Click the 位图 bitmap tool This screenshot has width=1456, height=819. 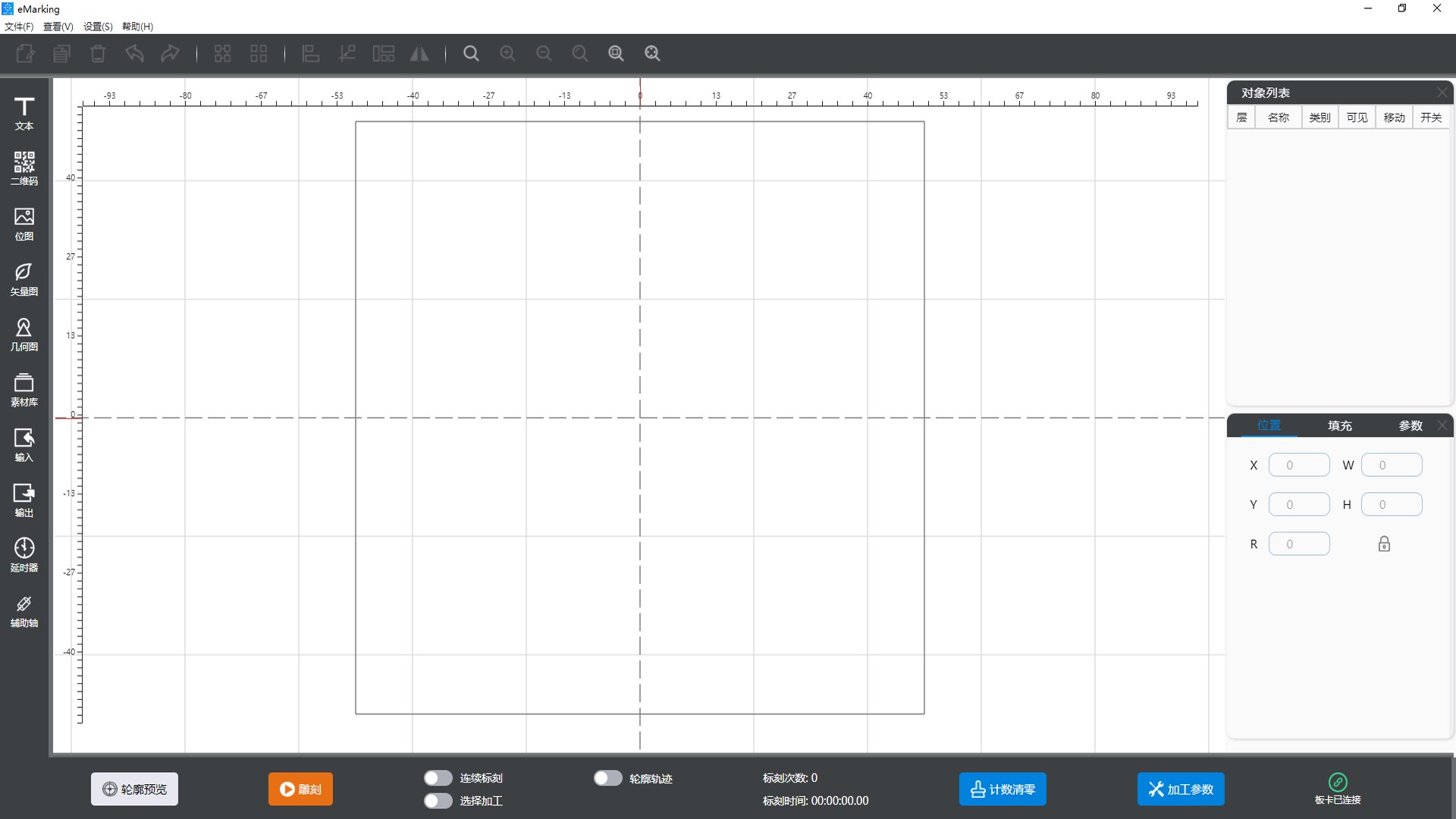tap(24, 224)
